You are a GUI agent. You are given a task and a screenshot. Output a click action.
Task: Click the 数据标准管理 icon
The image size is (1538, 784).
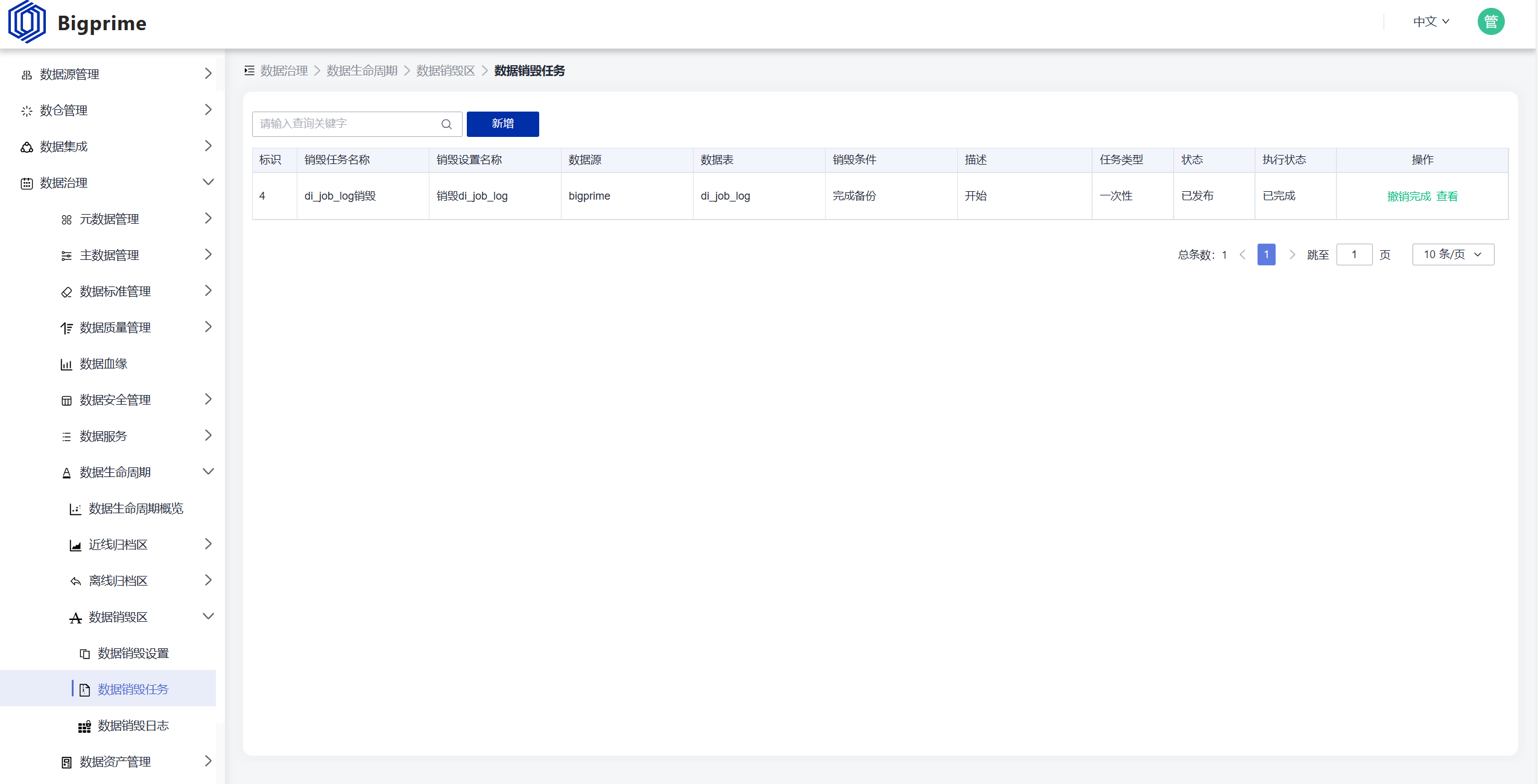pyautogui.click(x=66, y=292)
